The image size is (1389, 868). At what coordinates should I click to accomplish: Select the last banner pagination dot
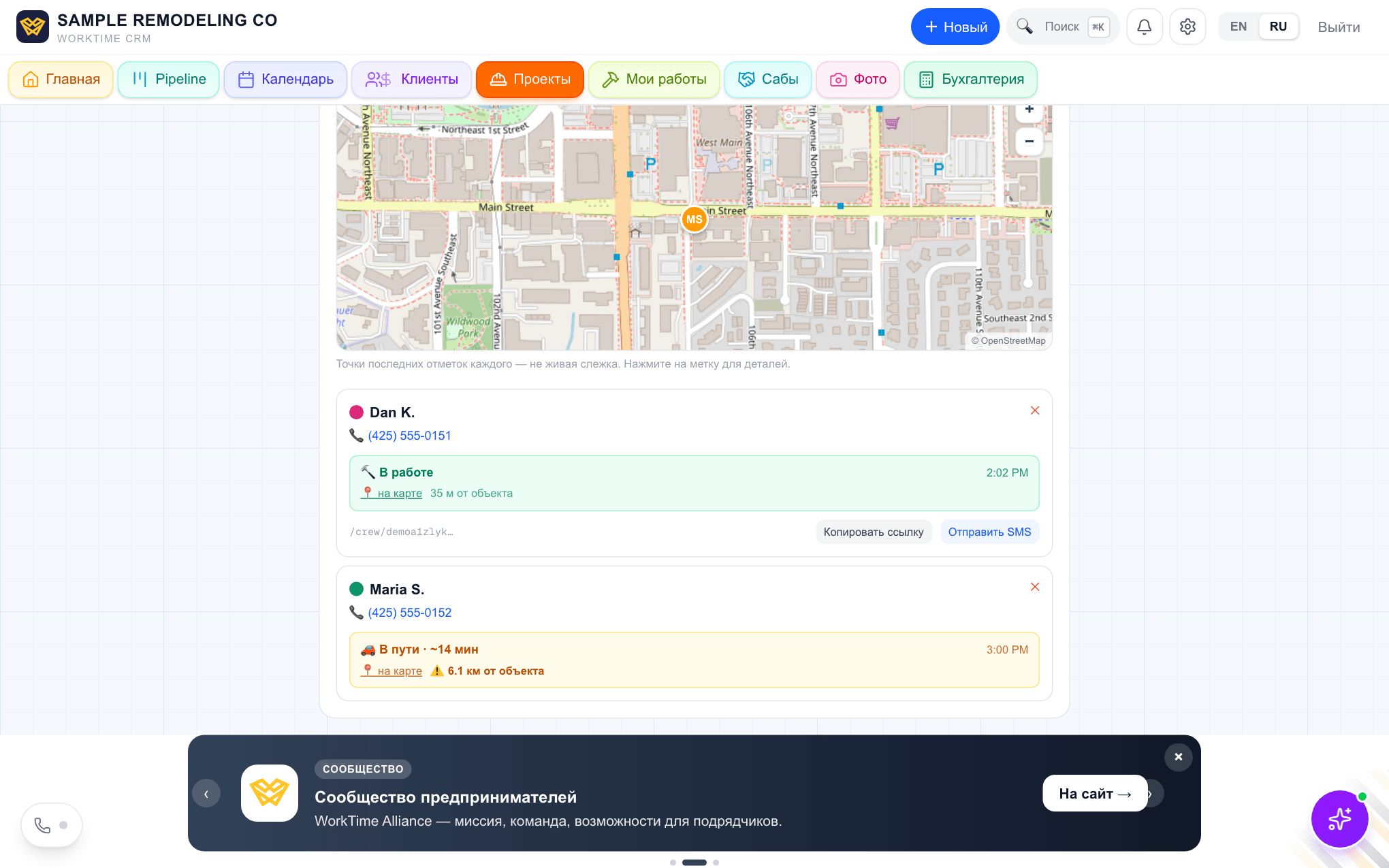[x=716, y=863]
